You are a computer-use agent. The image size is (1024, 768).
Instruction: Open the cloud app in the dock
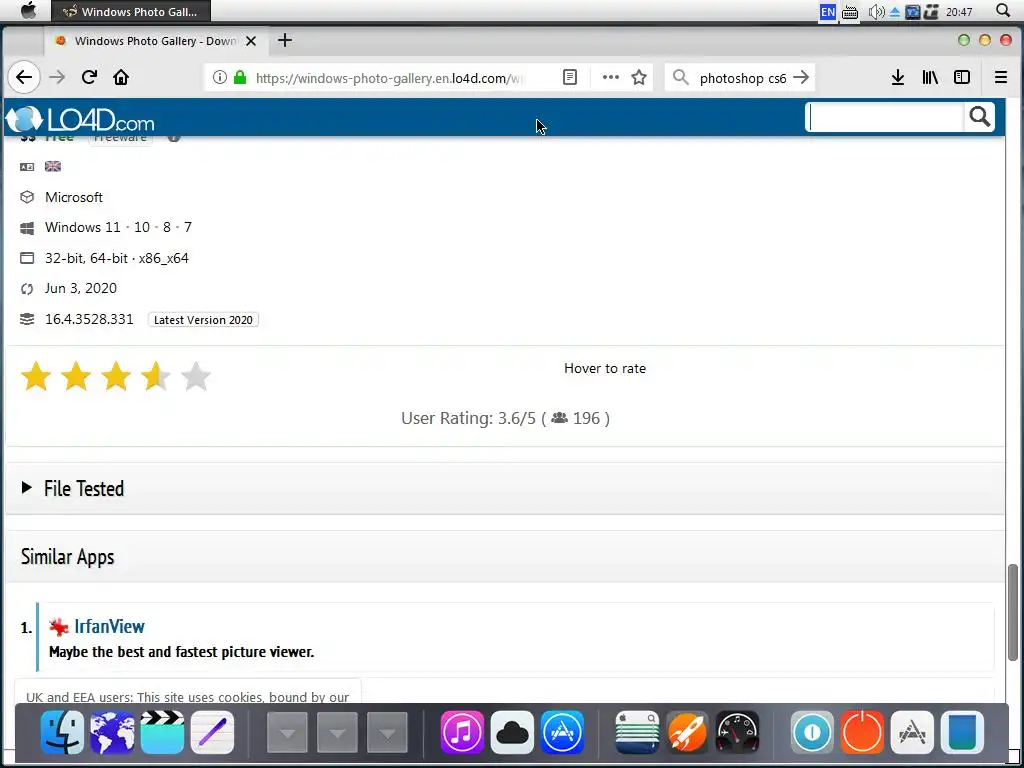(x=512, y=733)
